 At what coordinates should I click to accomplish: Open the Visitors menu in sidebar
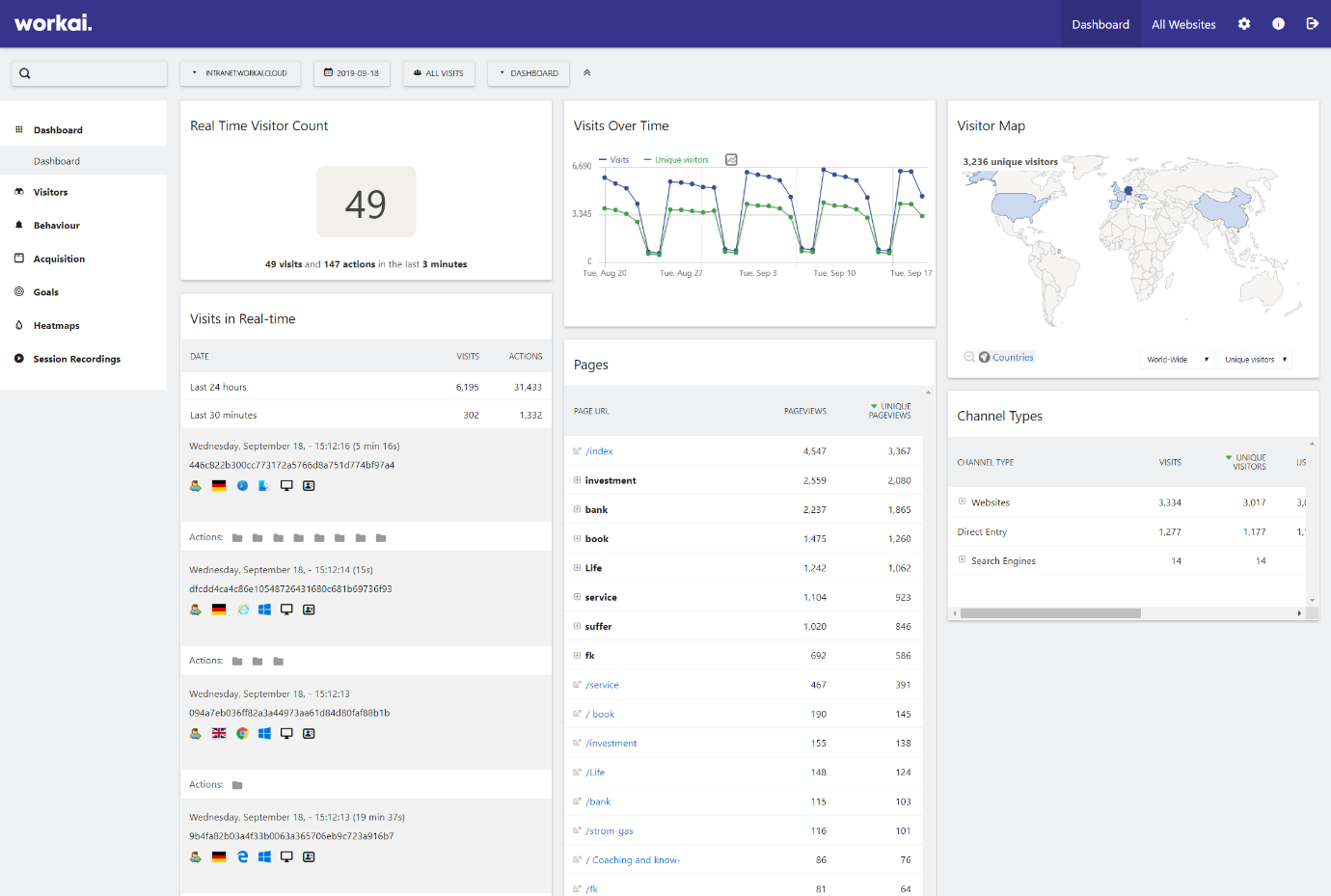[50, 192]
